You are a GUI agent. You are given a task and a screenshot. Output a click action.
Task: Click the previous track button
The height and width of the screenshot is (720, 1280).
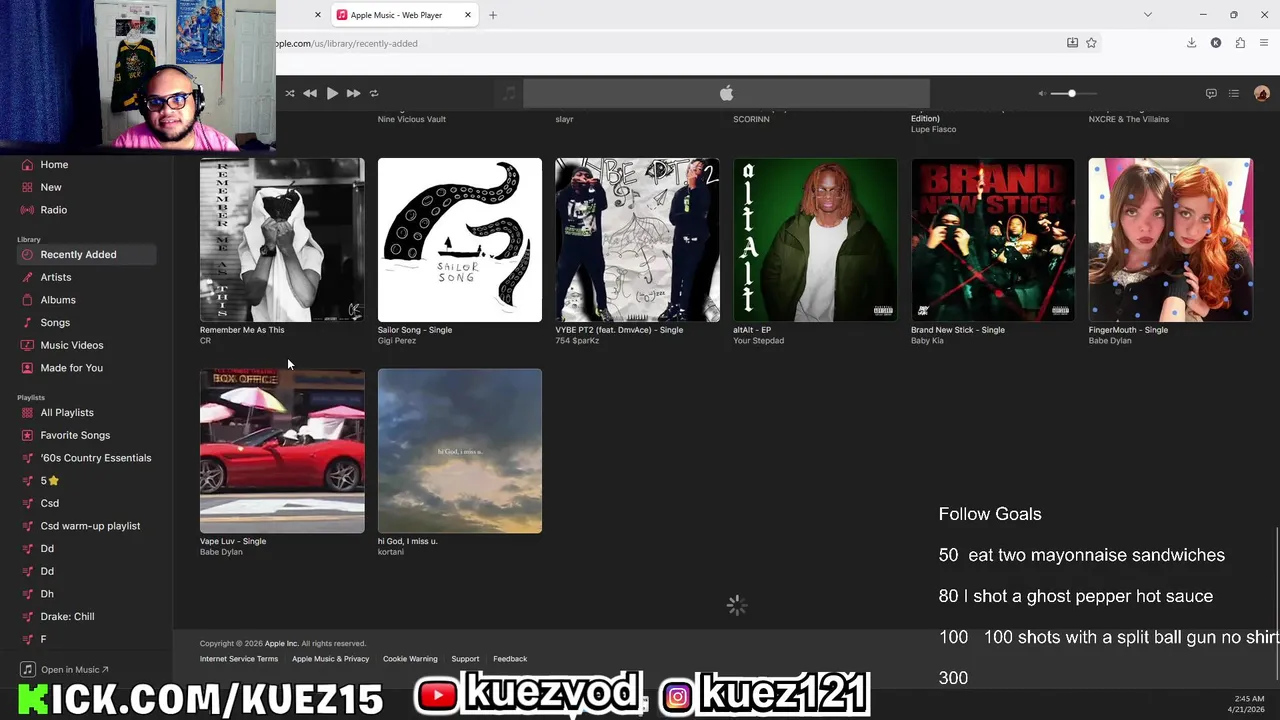pyautogui.click(x=310, y=93)
